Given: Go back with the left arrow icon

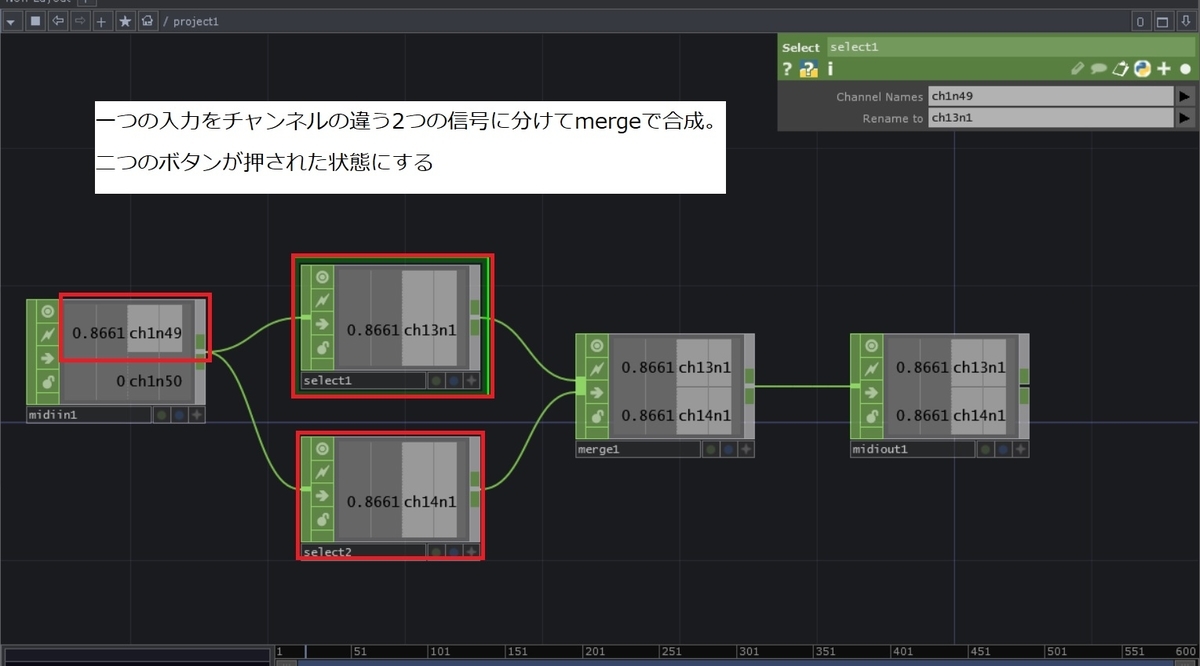Looking at the screenshot, I should click(57, 21).
